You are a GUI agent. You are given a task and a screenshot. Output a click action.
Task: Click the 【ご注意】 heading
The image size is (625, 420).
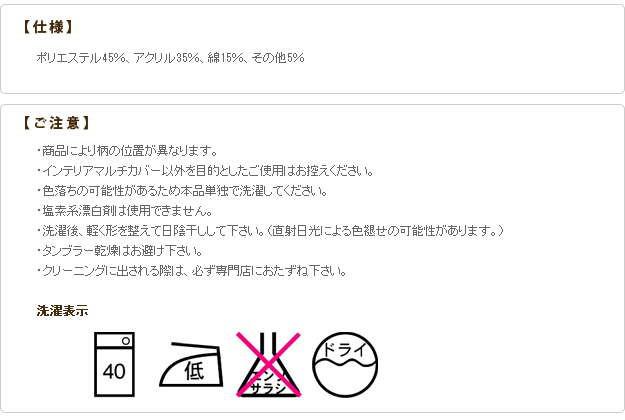click(x=55, y=123)
